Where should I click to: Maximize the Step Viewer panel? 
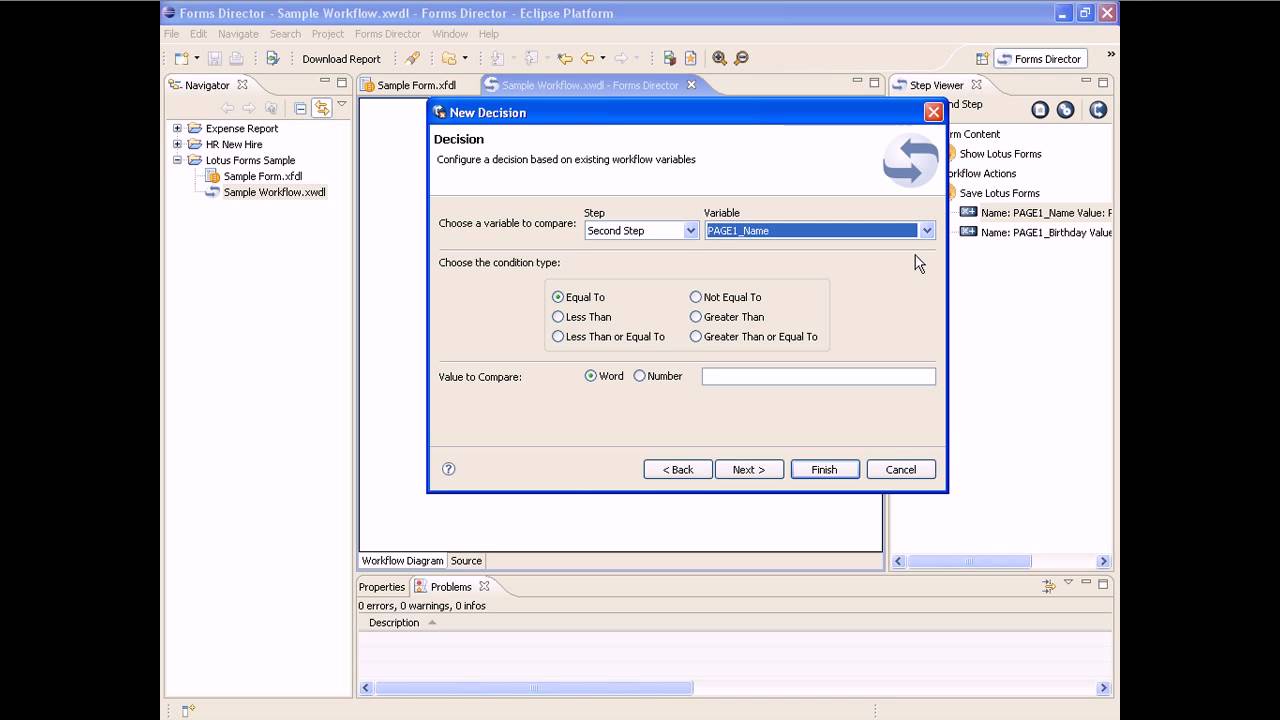point(1103,82)
